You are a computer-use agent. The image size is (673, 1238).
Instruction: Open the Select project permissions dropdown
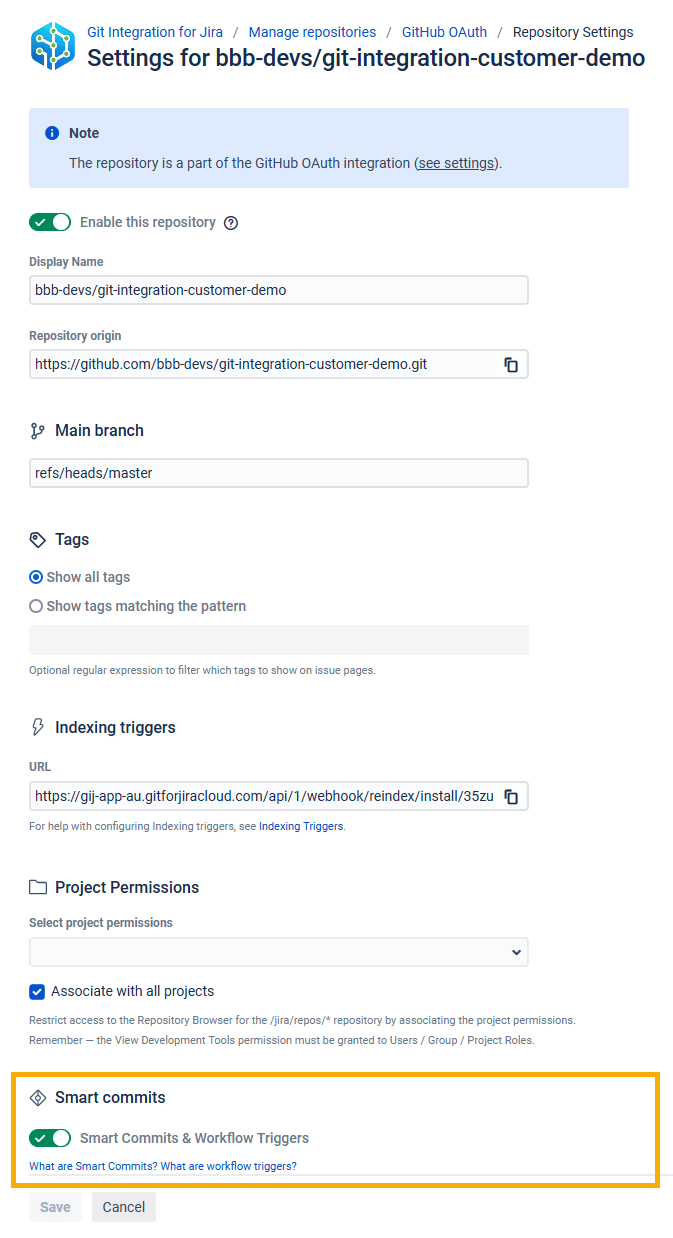[x=279, y=952]
